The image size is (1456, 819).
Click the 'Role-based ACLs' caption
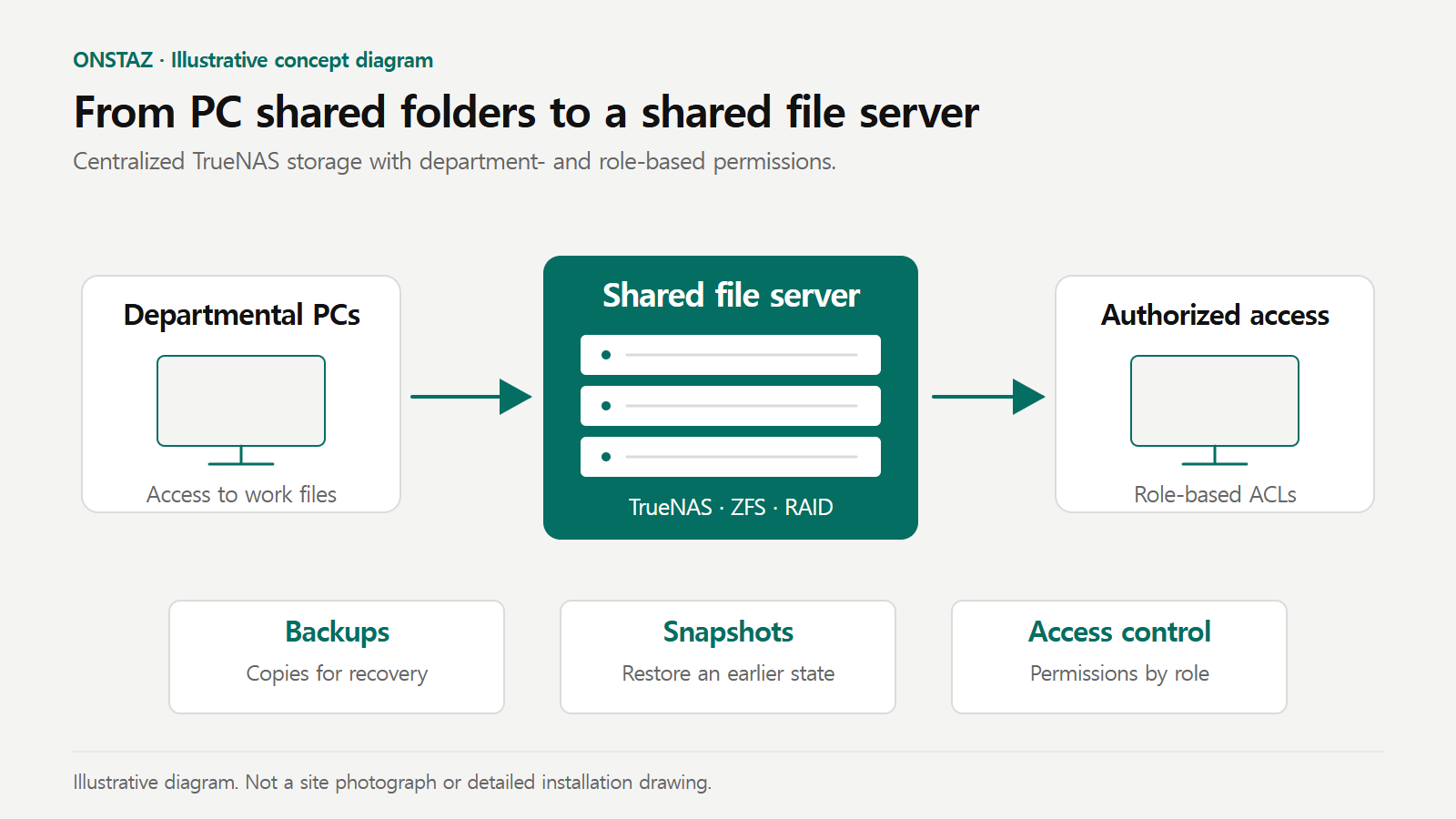pyautogui.click(x=1215, y=494)
